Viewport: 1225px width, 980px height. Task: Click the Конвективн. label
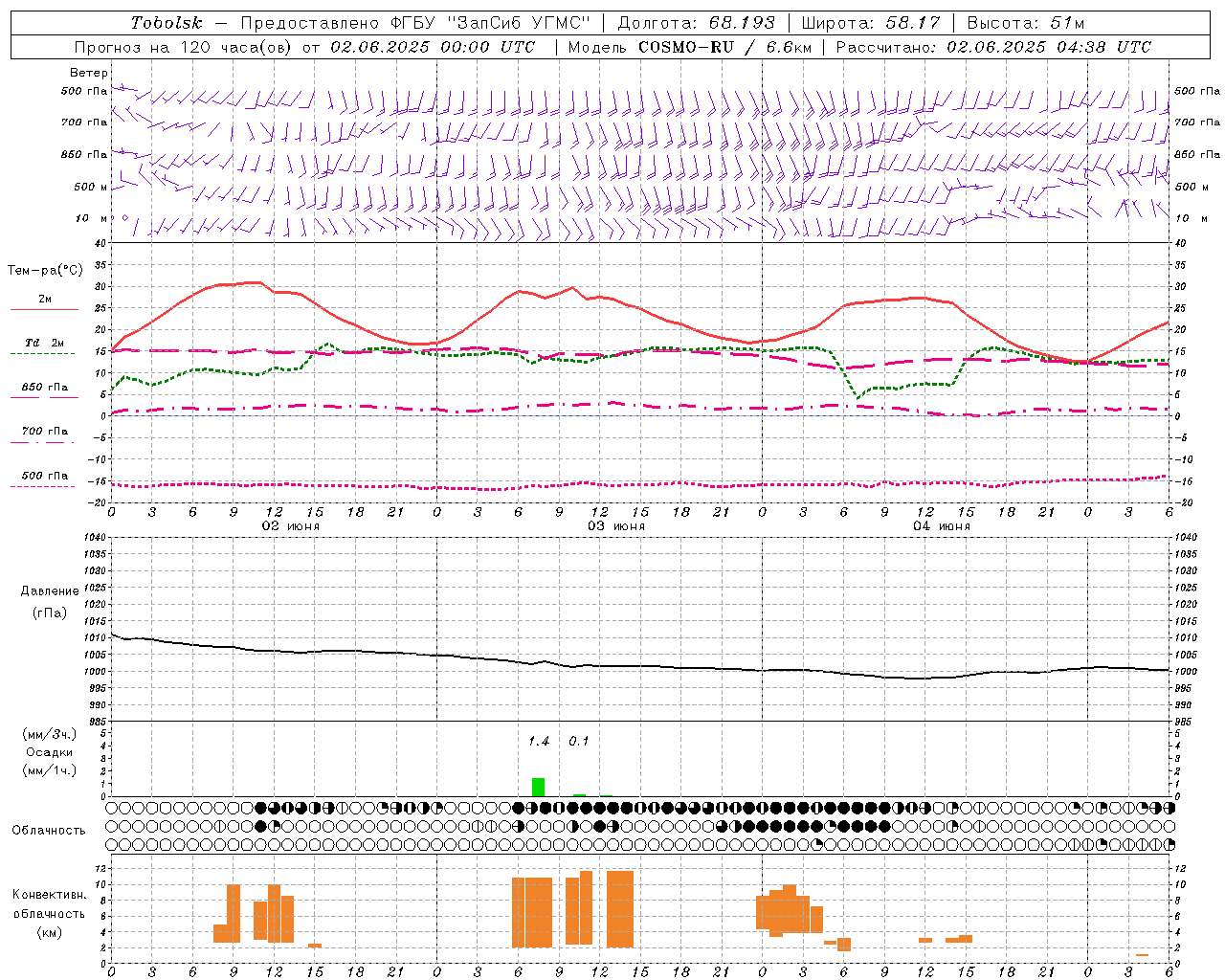[49, 895]
